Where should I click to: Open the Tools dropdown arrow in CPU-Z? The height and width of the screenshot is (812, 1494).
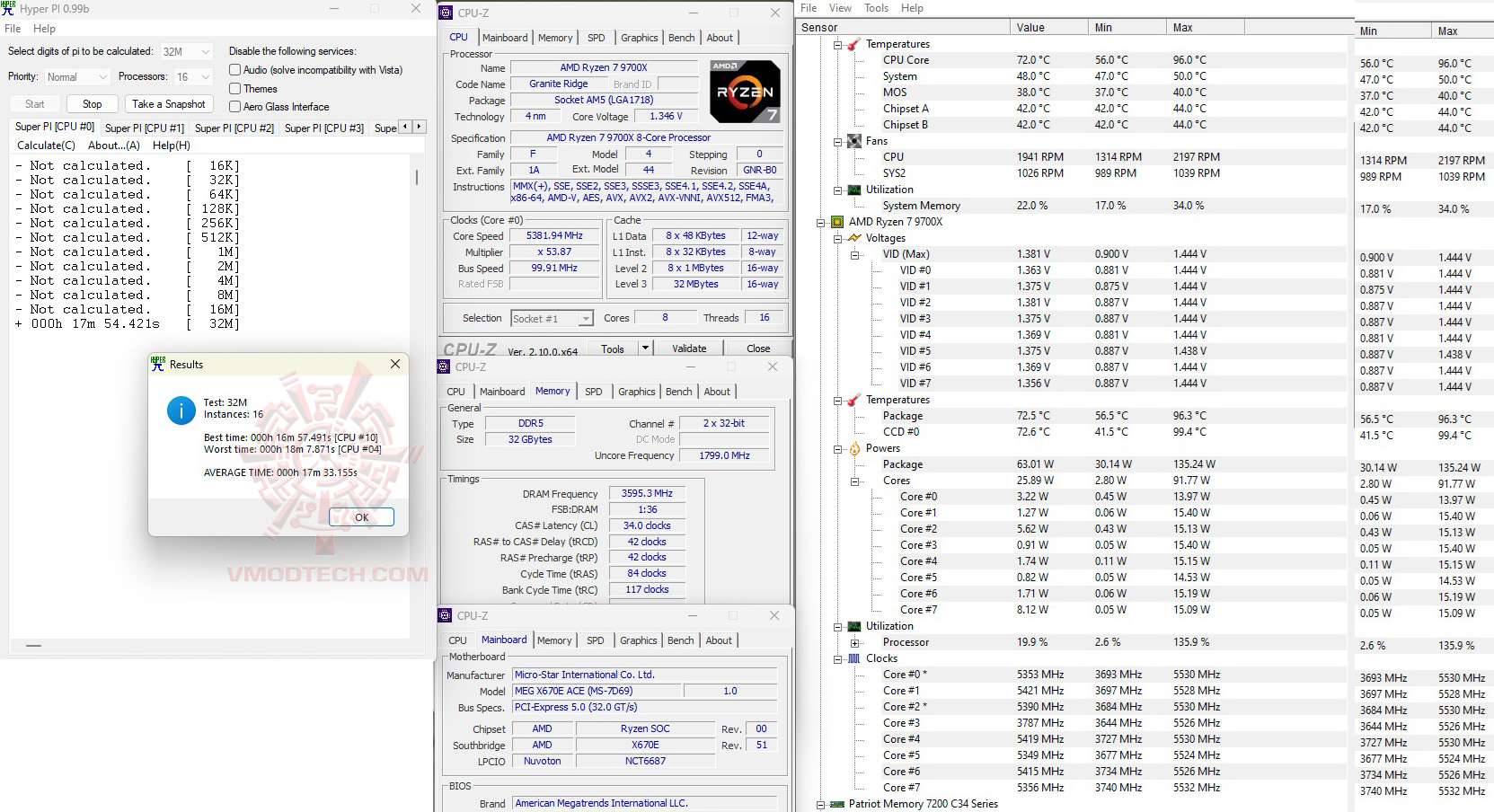[x=645, y=349]
